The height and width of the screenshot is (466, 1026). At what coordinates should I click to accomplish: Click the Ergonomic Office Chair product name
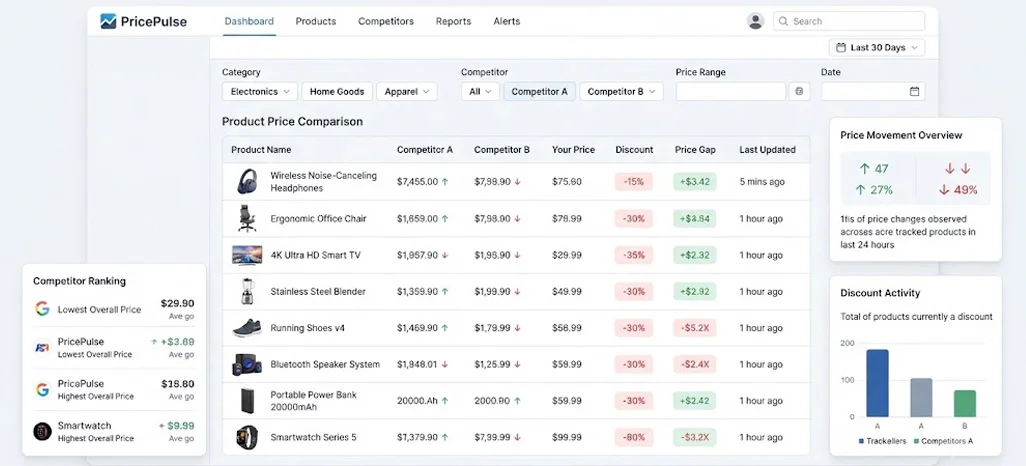pyautogui.click(x=319, y=219)
